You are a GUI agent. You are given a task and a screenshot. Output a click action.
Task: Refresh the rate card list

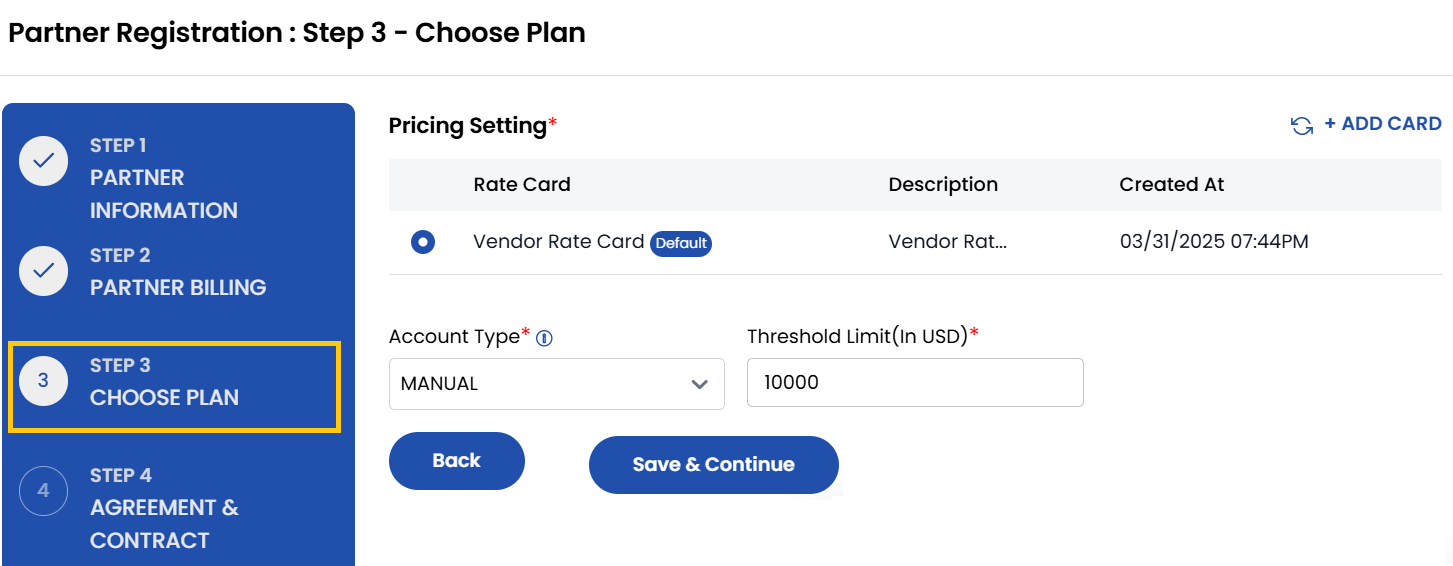(x=1301, y=126)
